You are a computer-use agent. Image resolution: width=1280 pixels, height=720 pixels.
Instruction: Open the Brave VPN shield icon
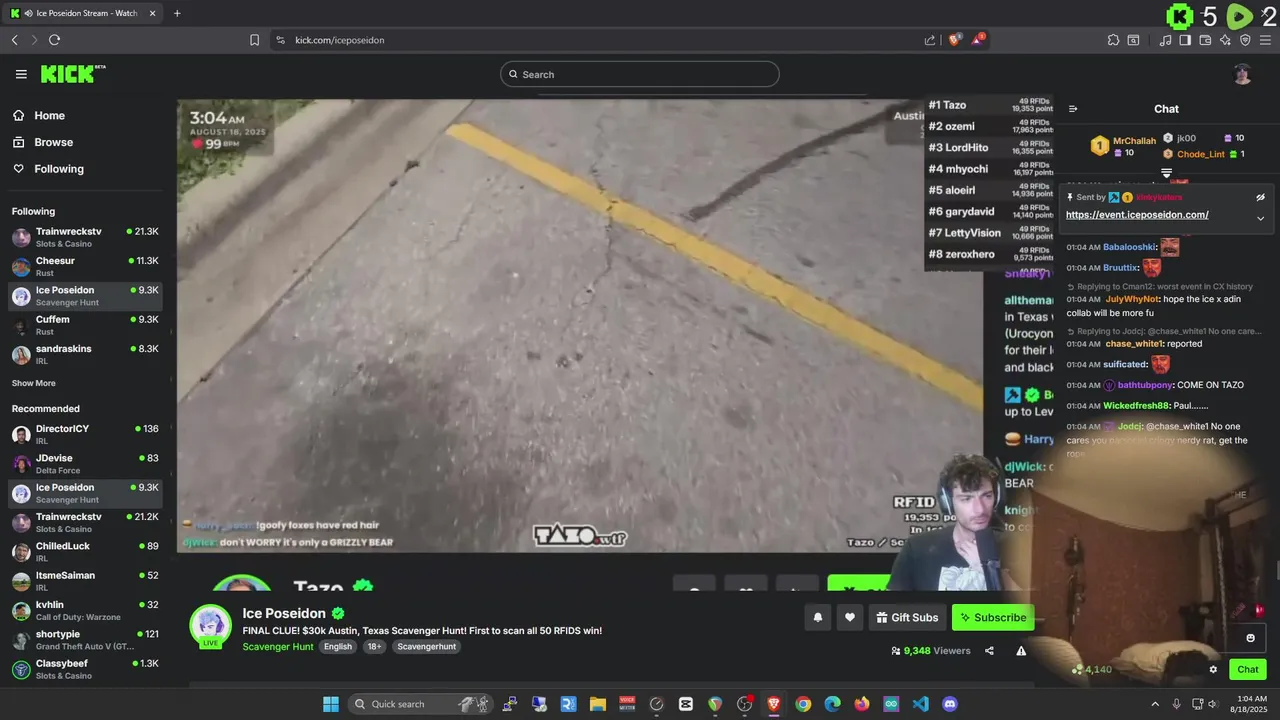tap(1245, 40)
